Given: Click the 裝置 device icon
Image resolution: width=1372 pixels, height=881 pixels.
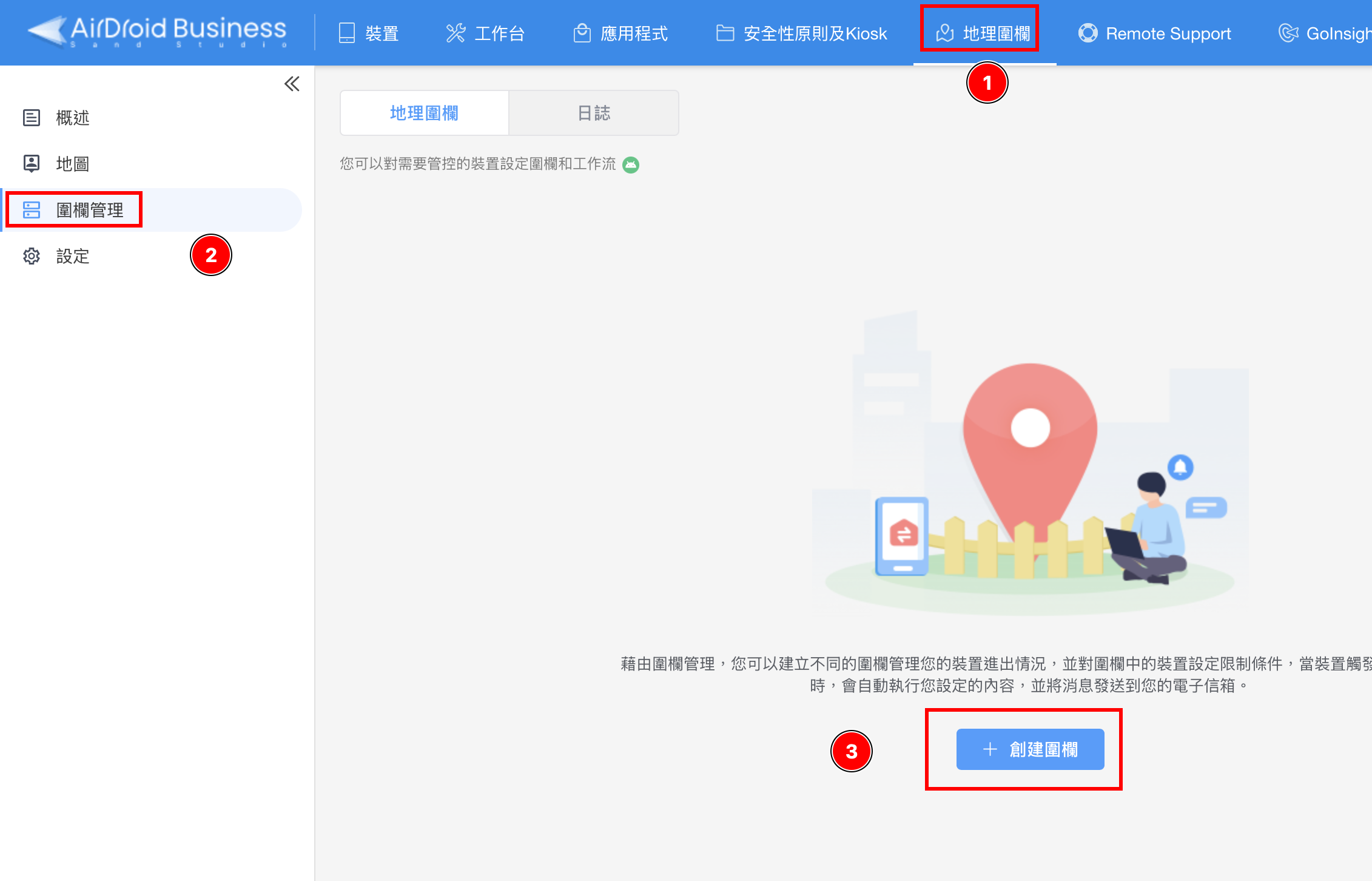Looking at the screenshot, I should (346, 33).
